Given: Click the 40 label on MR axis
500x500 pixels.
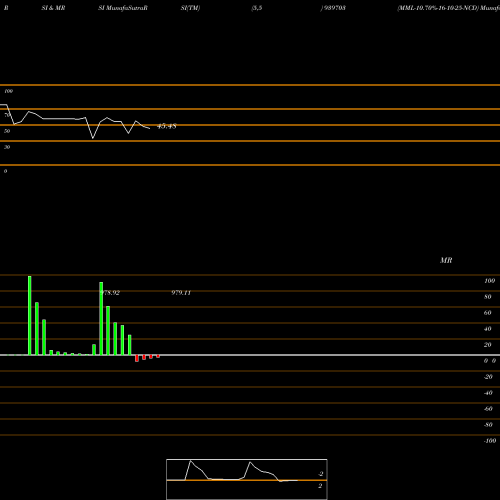Looking at the screenshot, I should coord(488,329).
